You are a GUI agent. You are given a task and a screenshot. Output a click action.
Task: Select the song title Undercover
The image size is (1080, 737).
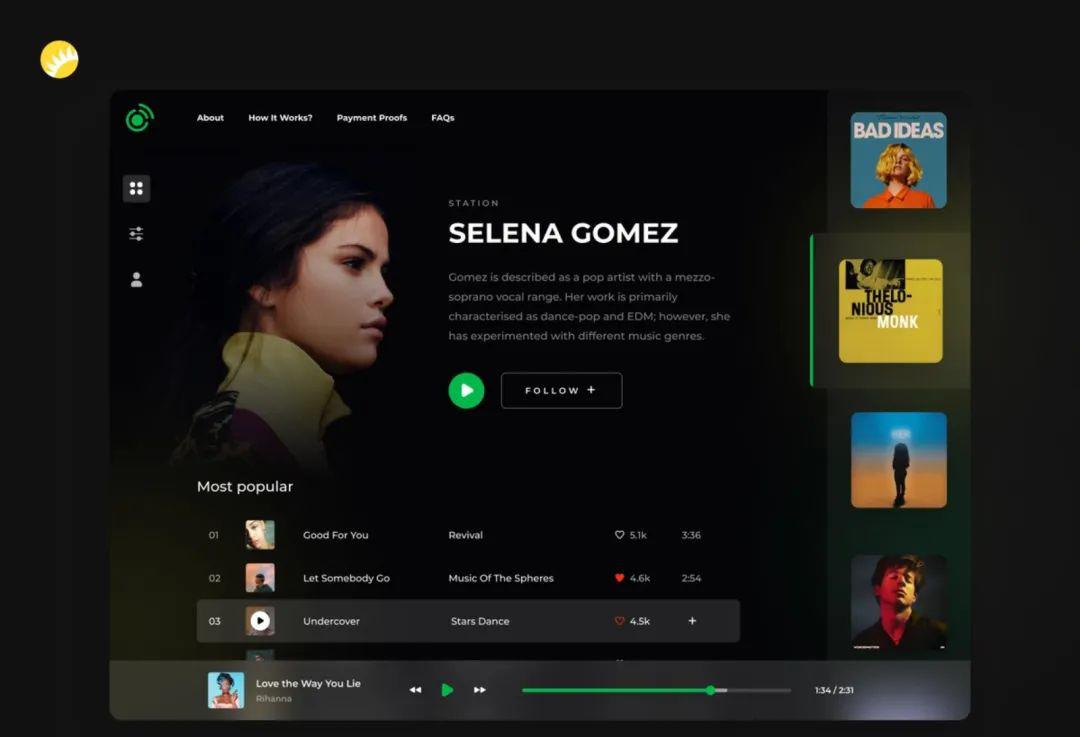[x=331, y=621]
